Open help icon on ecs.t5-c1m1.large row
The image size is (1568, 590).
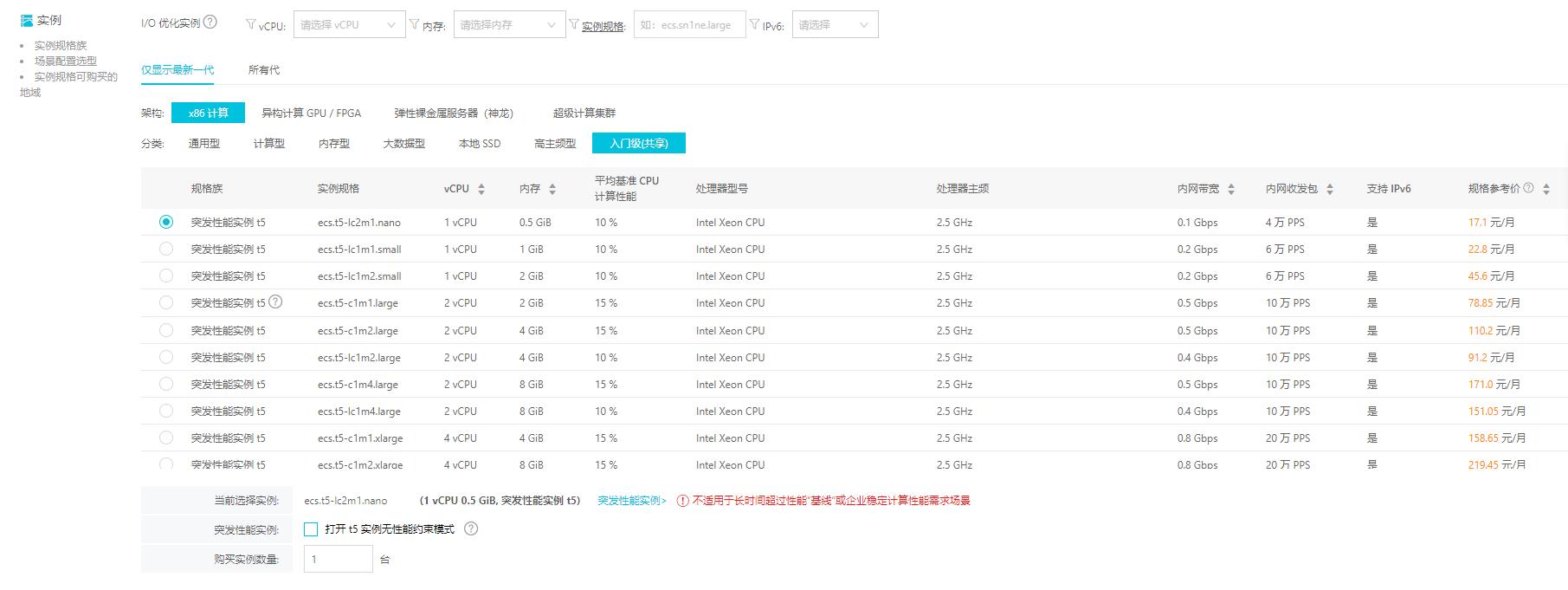coord(275,302)
